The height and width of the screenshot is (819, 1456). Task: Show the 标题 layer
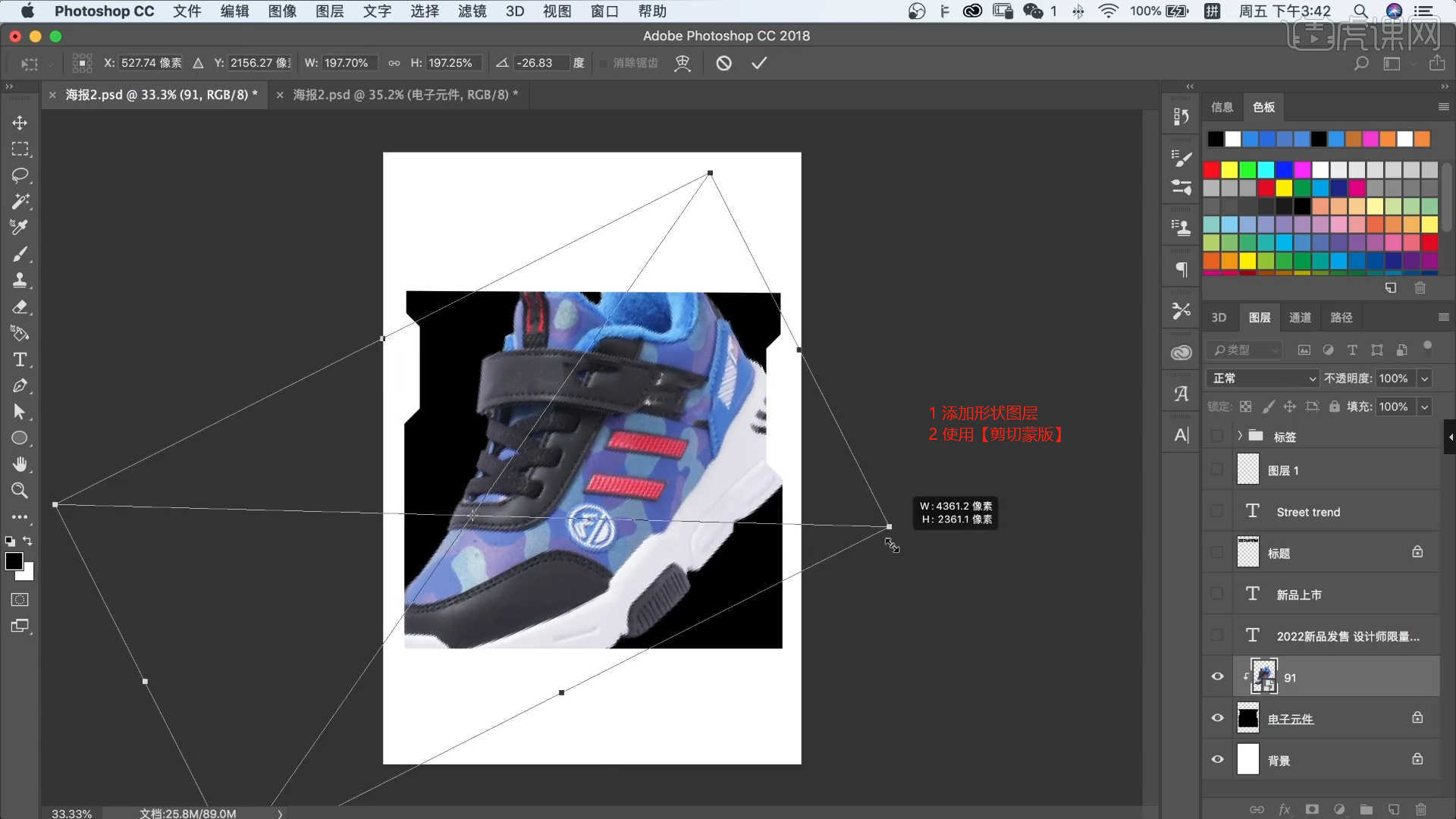click(x=1217, y=552)
